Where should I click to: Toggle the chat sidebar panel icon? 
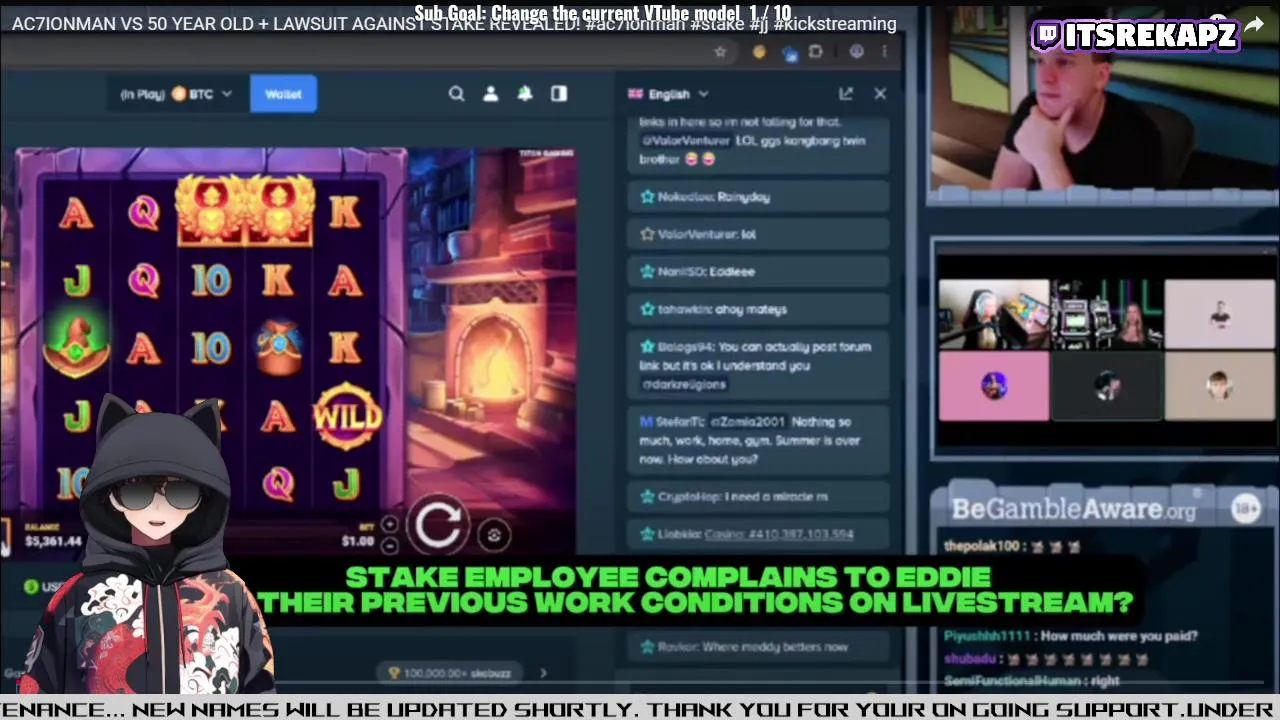coord(559,93)
